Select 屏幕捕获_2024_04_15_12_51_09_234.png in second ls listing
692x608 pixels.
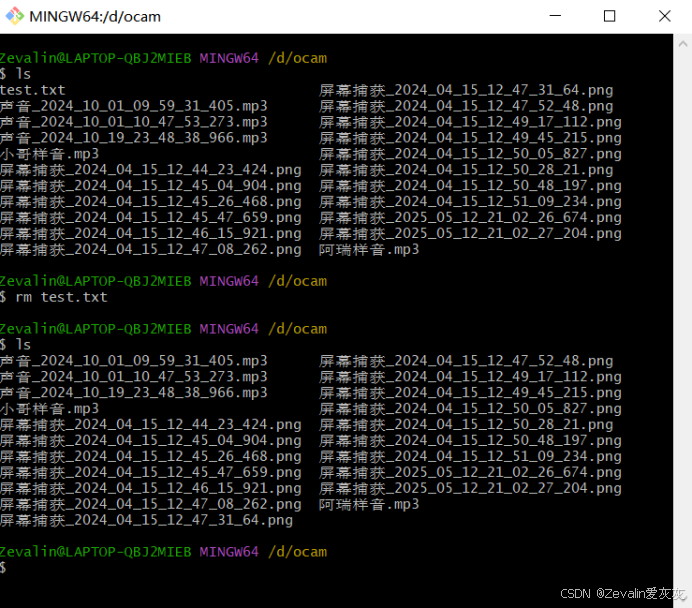tap(470, 456)
